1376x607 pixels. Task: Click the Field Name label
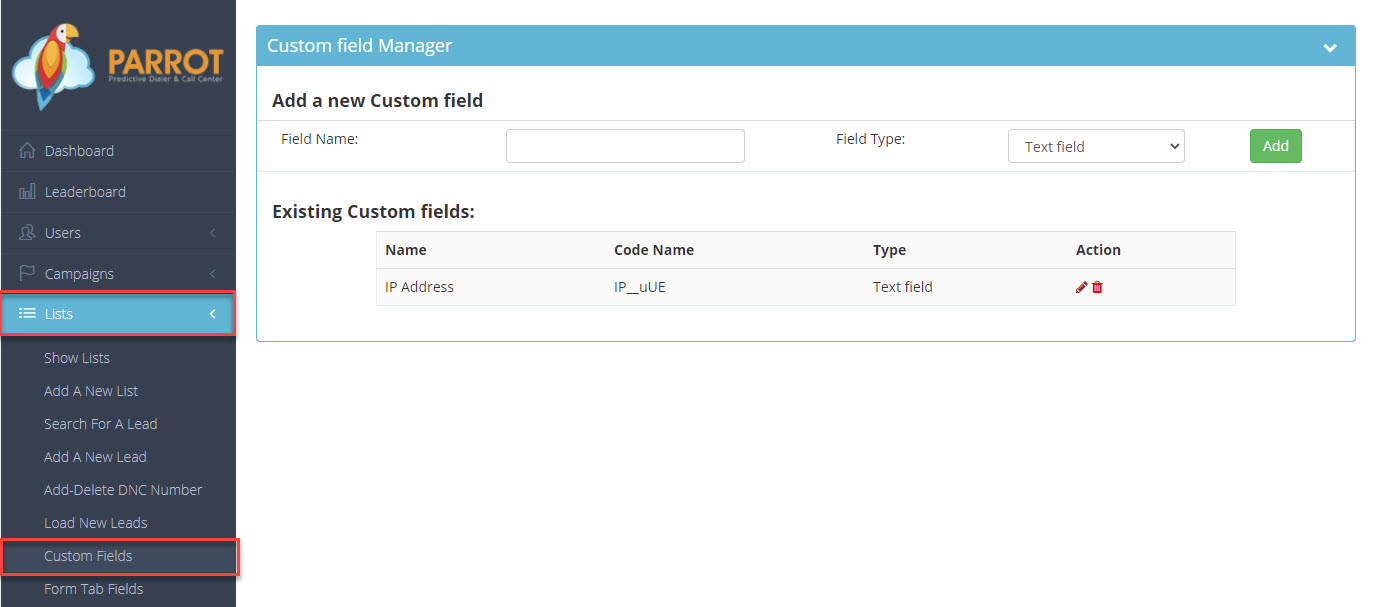tap(320, 139)
